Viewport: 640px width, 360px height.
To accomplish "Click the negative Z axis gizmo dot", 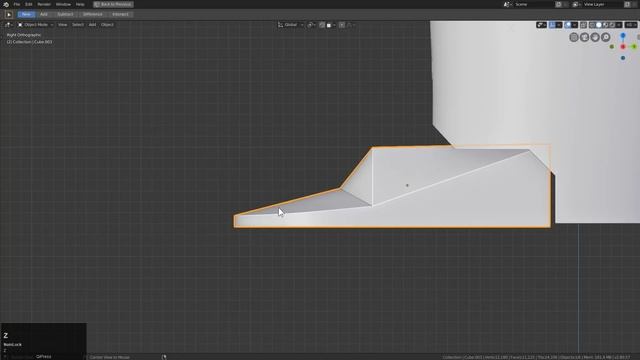I will (623, 58).
